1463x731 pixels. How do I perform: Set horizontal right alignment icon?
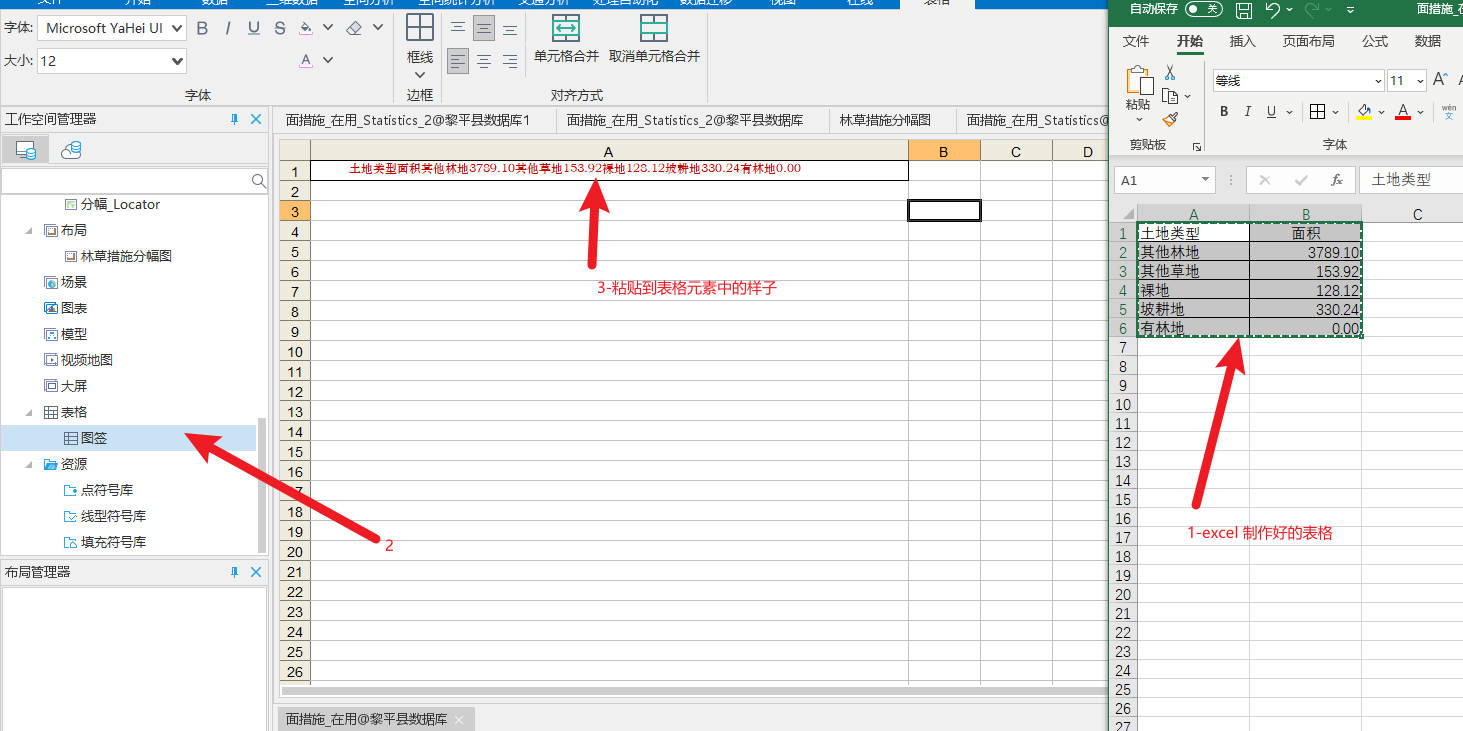[x=510, y=62]
